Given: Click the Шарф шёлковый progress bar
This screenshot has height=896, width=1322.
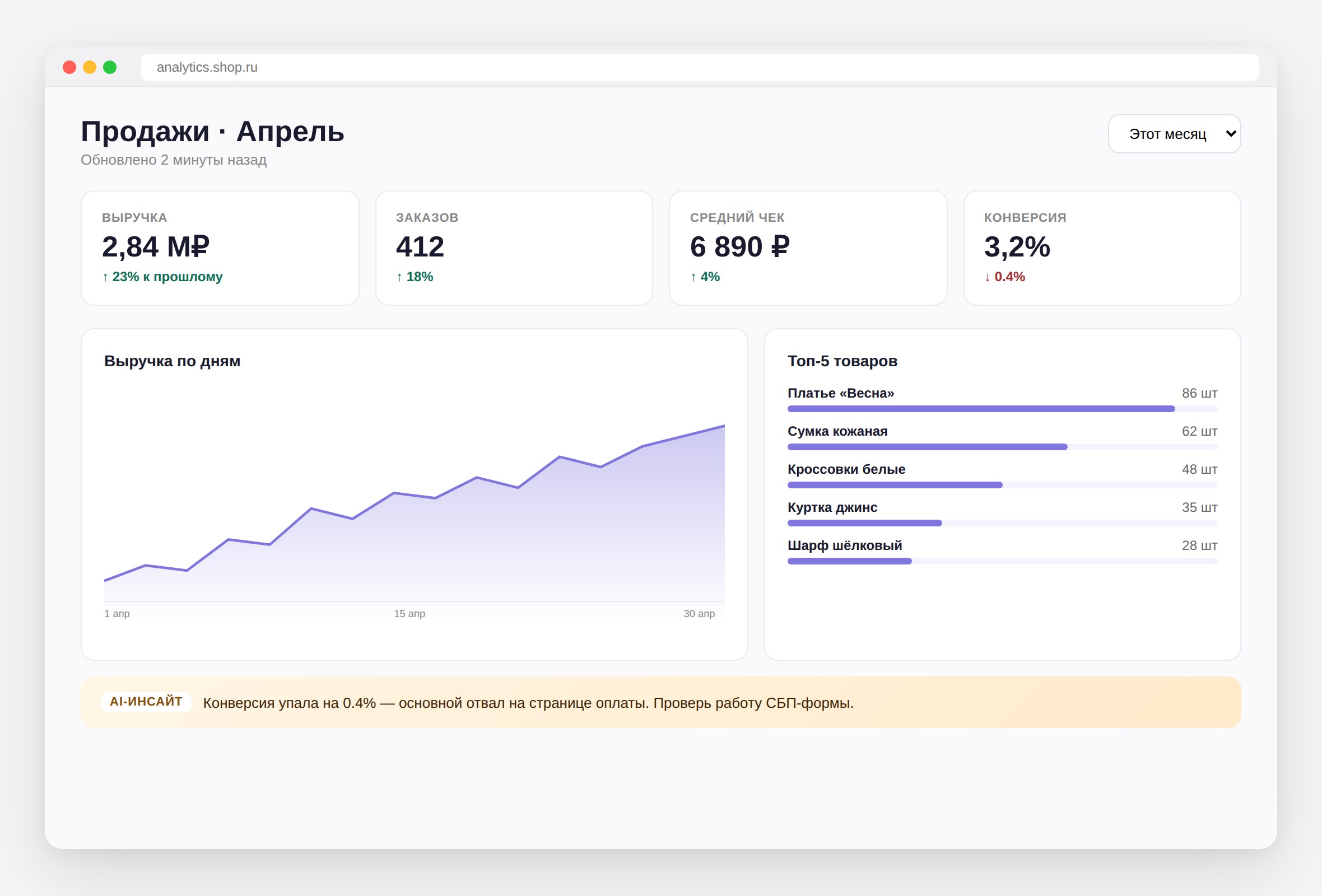Looking at the screenshot, I should pyautogui.click(x=1002, y=561).
